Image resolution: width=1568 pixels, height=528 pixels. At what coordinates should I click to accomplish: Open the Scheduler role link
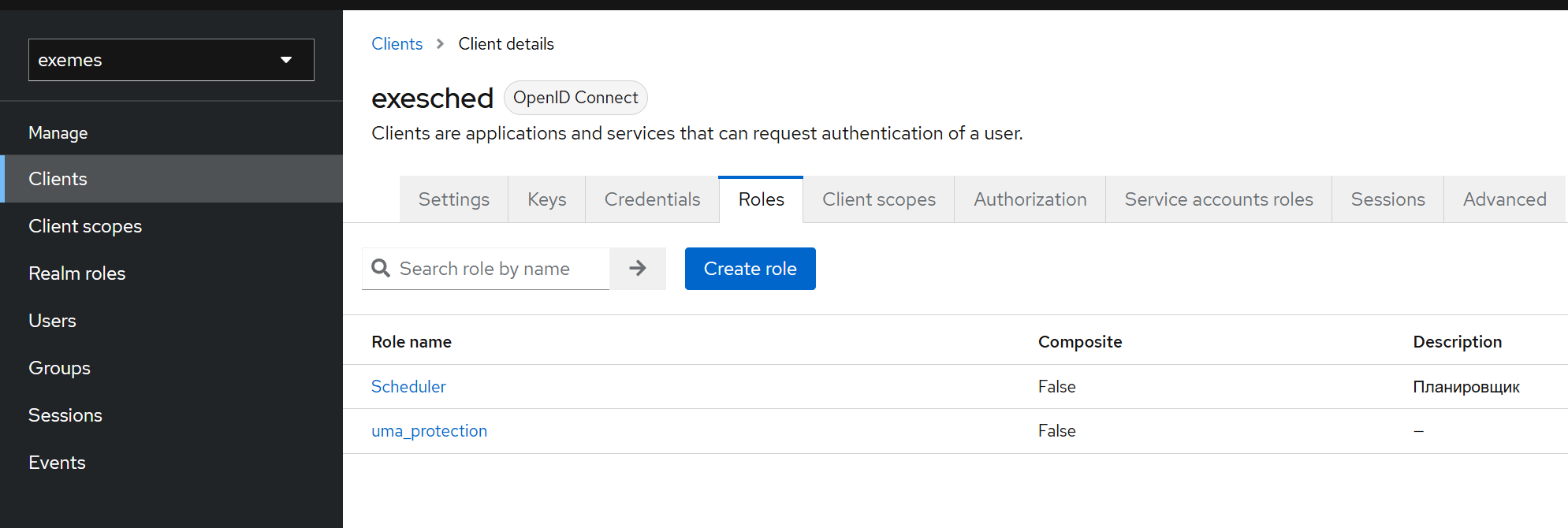click(408, 387)
